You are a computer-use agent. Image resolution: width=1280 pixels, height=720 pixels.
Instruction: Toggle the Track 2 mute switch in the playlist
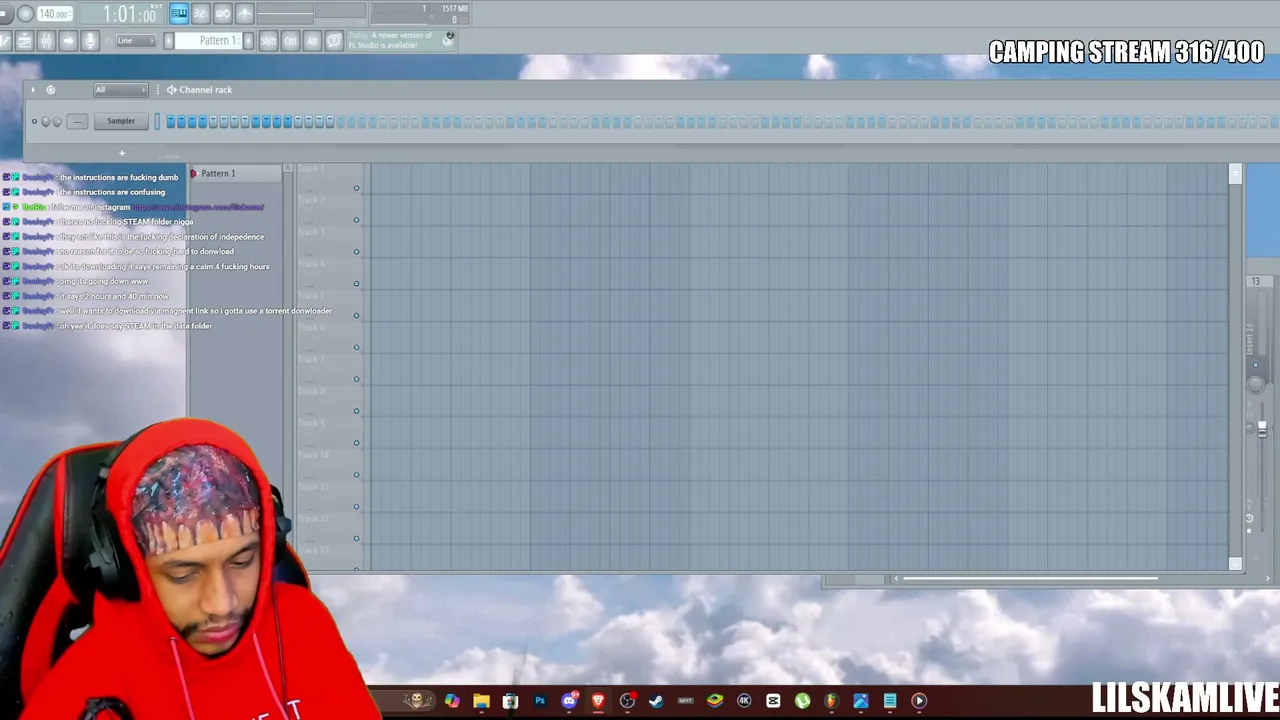point(356,220)
